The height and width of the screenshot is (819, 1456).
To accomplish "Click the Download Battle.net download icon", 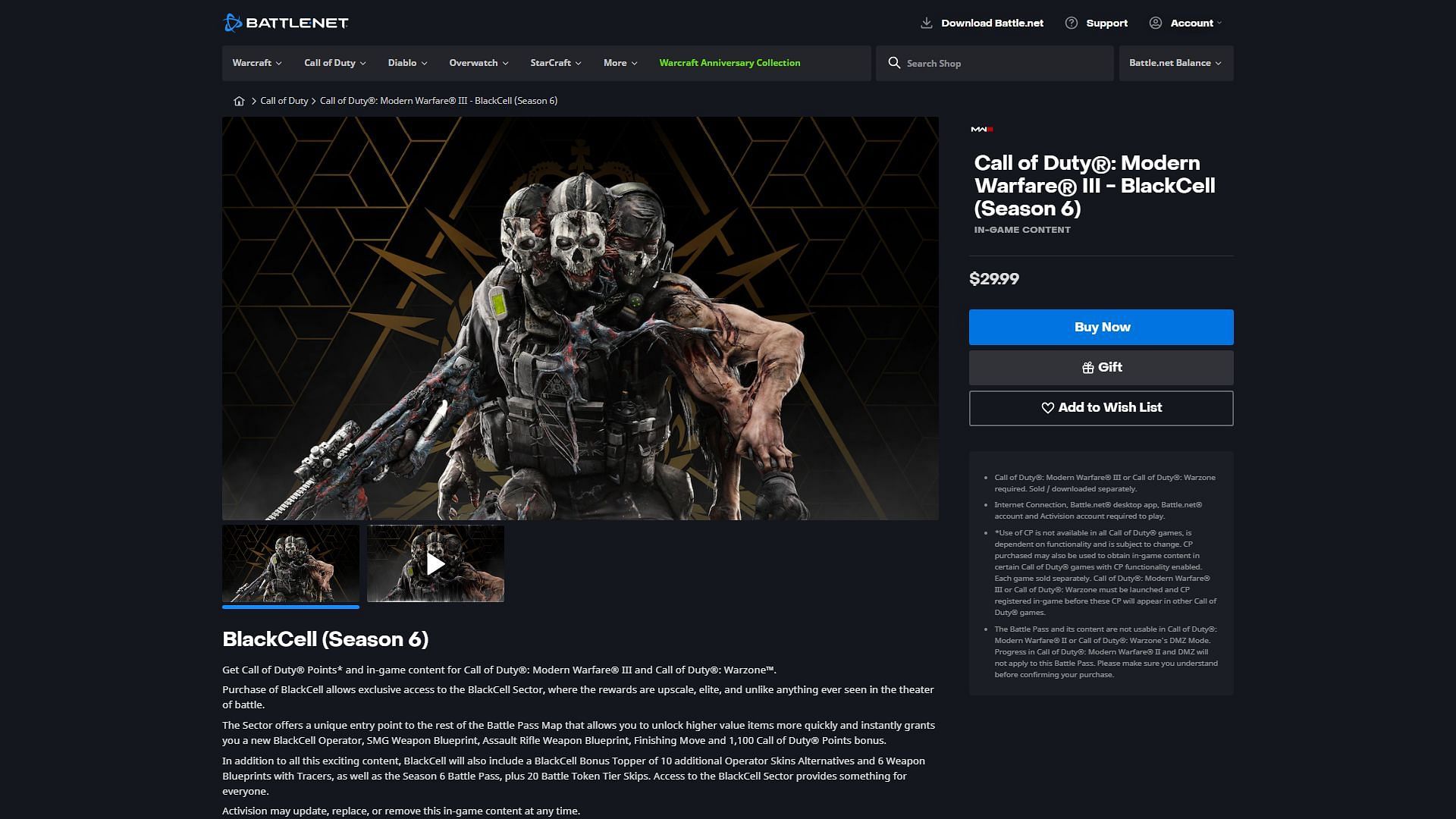I will tap(925, 23).
